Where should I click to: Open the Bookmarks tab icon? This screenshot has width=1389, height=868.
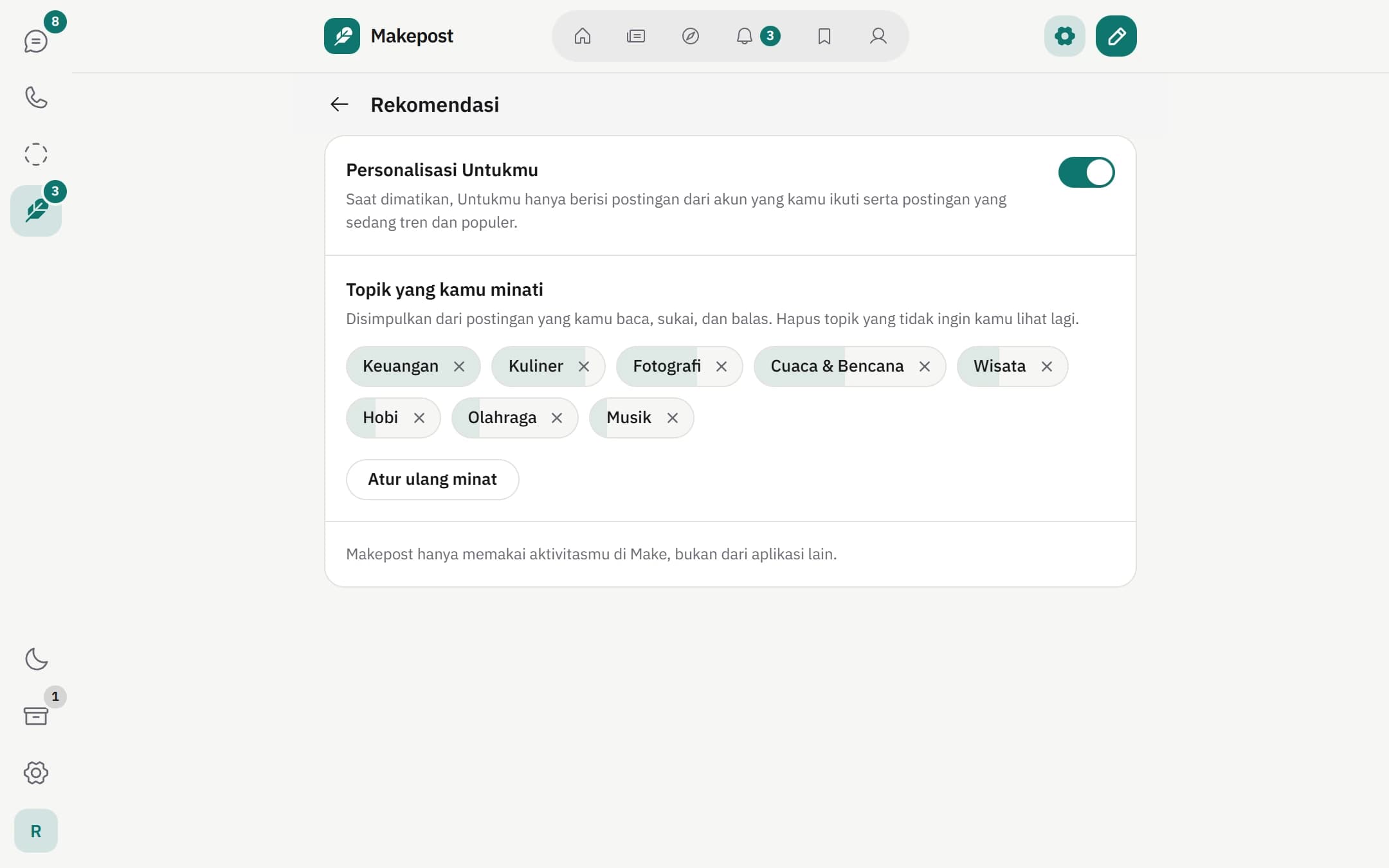(x=824, y=36)
